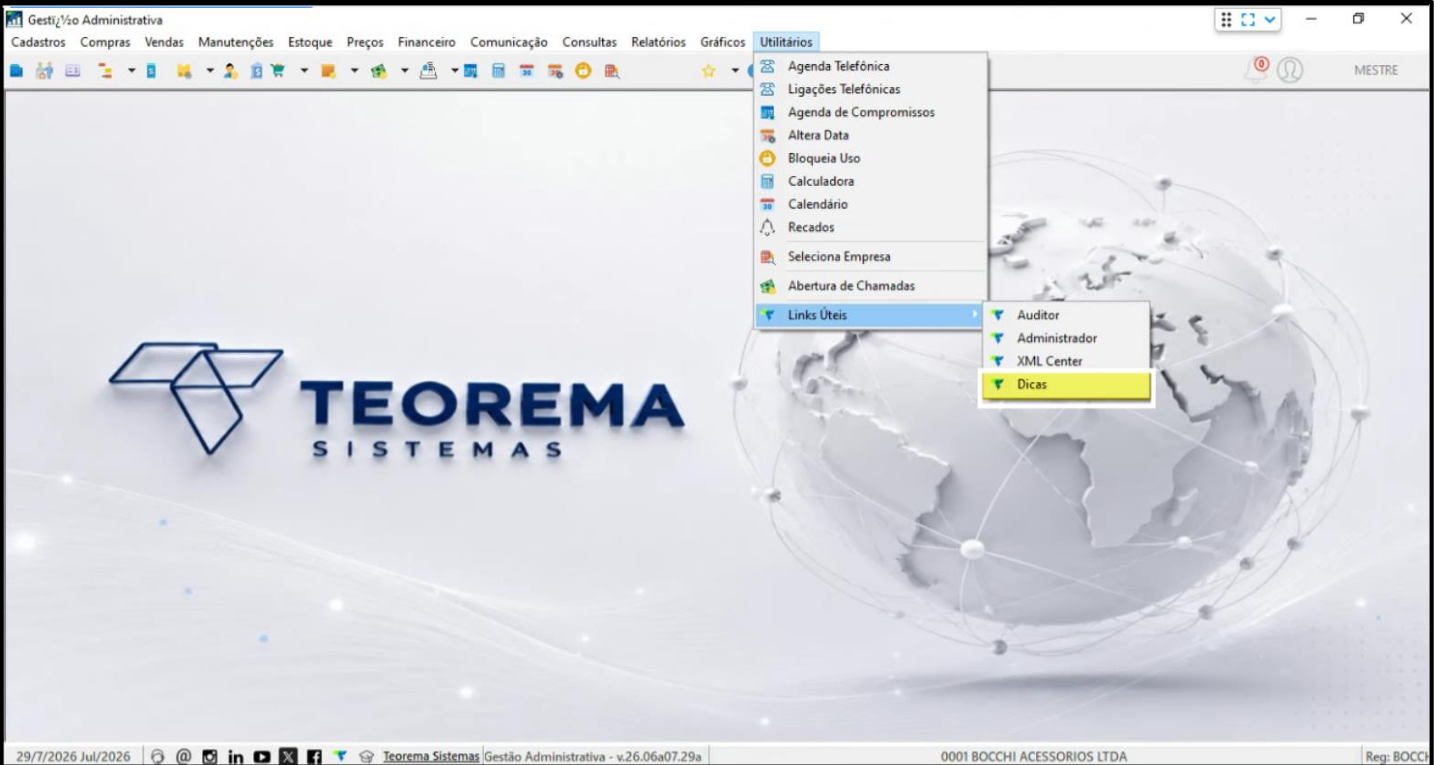
Task: Click the MESTRE user label
Action: [1376, 70]
